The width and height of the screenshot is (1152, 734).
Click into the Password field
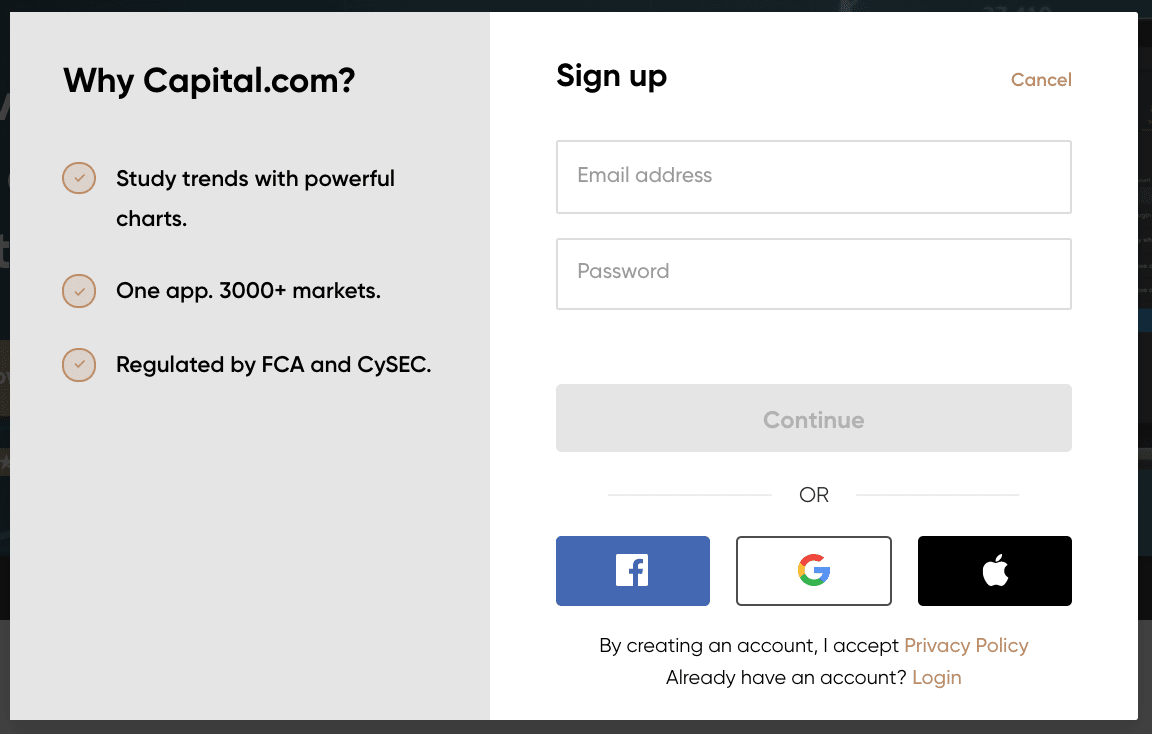tap(813, 272)
